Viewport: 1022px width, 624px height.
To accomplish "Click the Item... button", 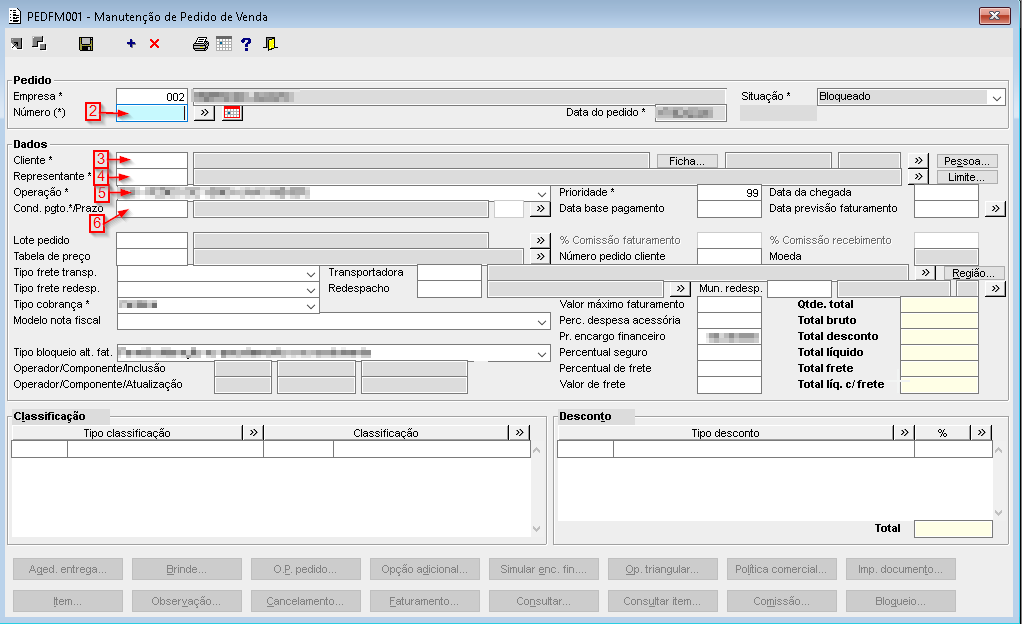I will [x=68, y=601].
